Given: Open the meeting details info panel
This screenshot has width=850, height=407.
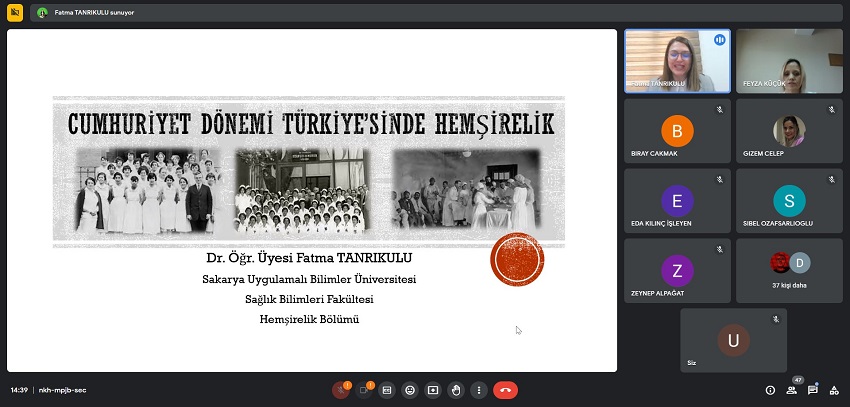Looking at the screenshot, I should pos(770,390).
